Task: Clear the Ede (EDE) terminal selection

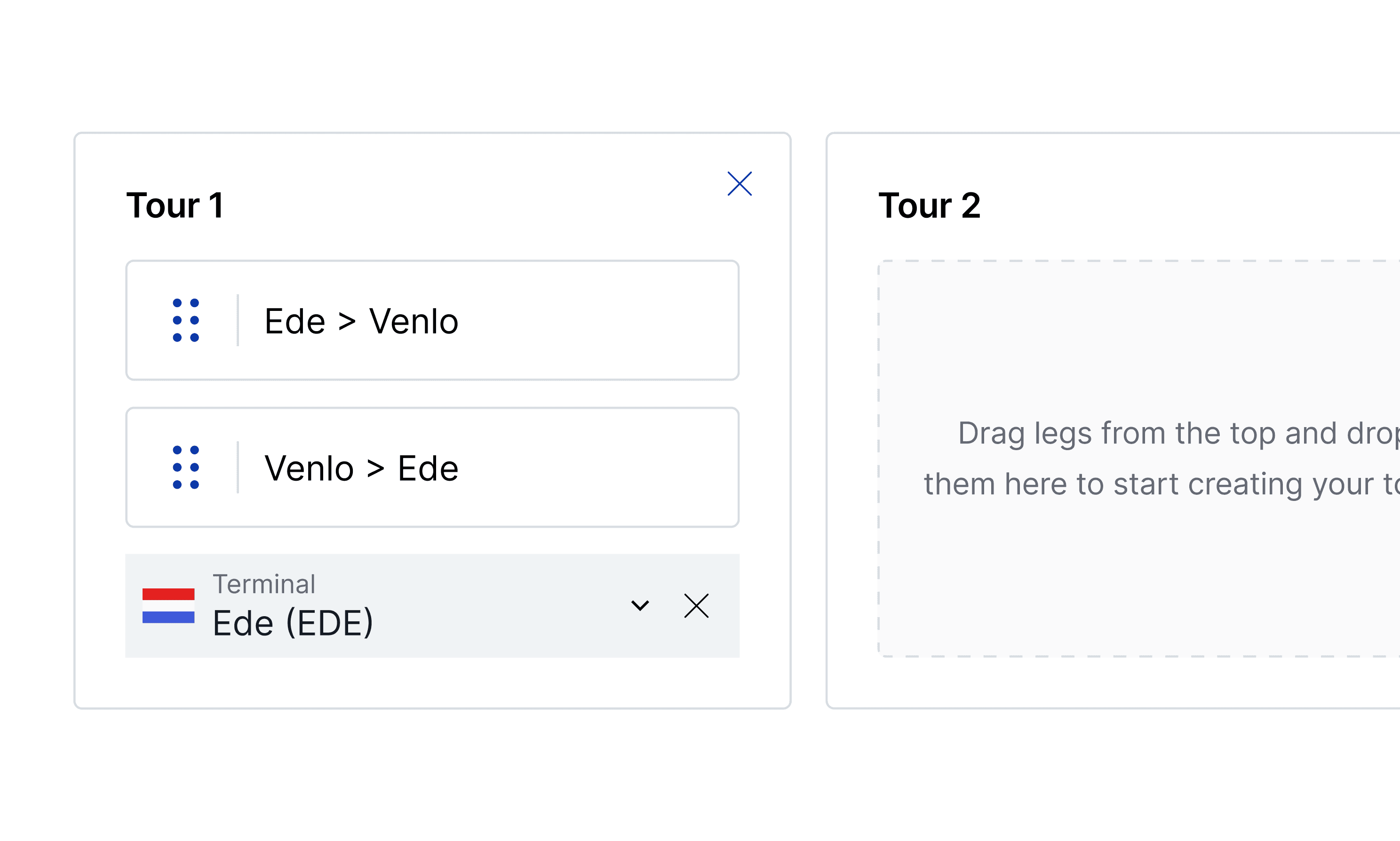Action: 696,606
